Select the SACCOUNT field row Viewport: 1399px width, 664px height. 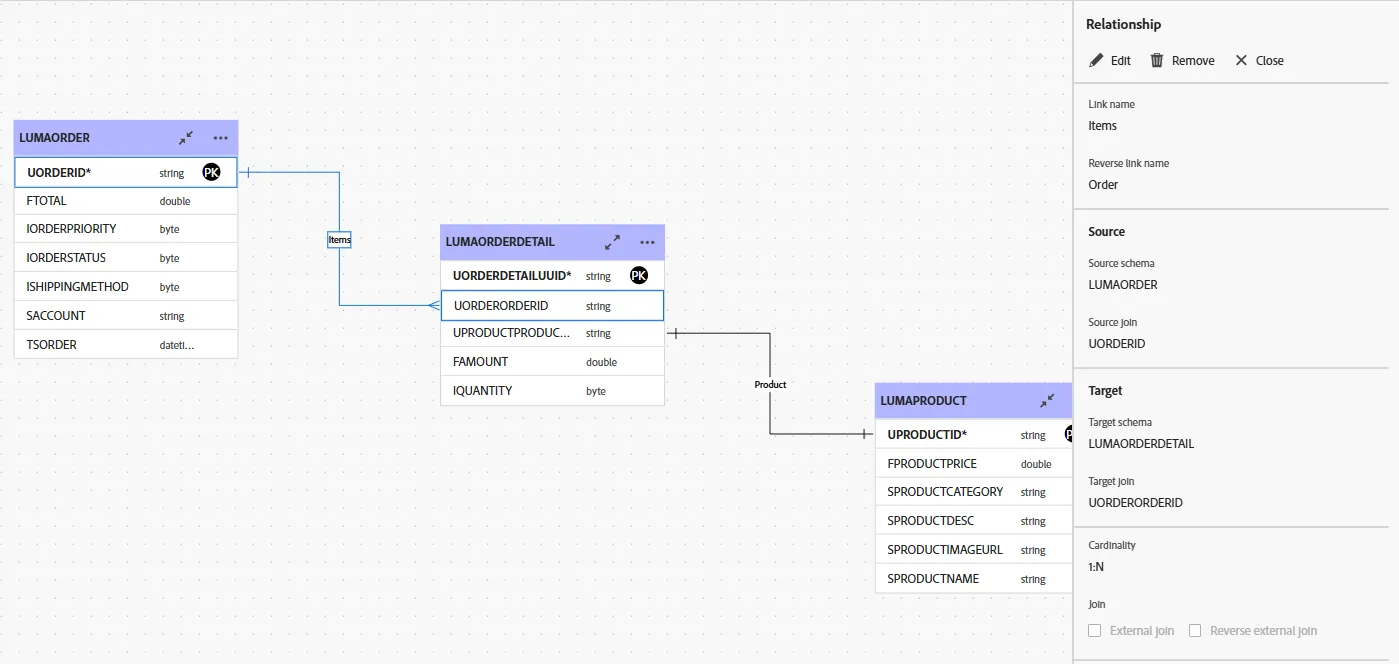point(126,316)
